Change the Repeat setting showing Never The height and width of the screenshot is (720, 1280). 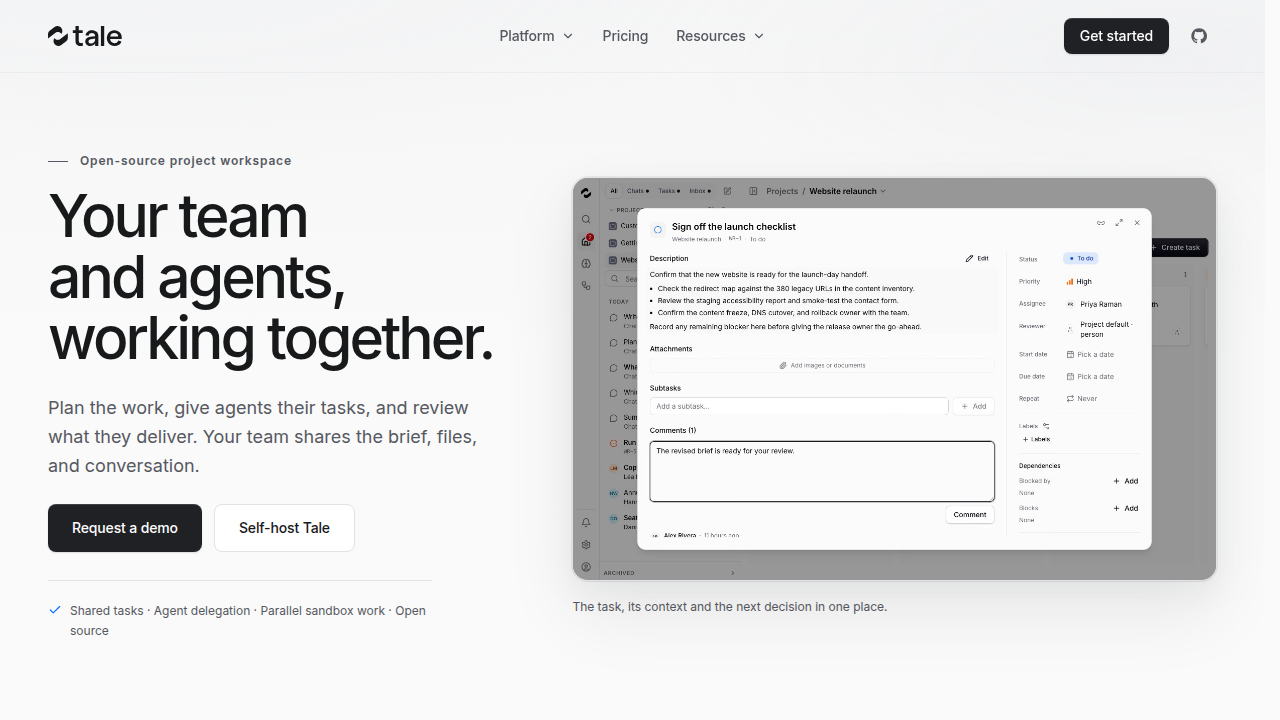click(1082, 399)
